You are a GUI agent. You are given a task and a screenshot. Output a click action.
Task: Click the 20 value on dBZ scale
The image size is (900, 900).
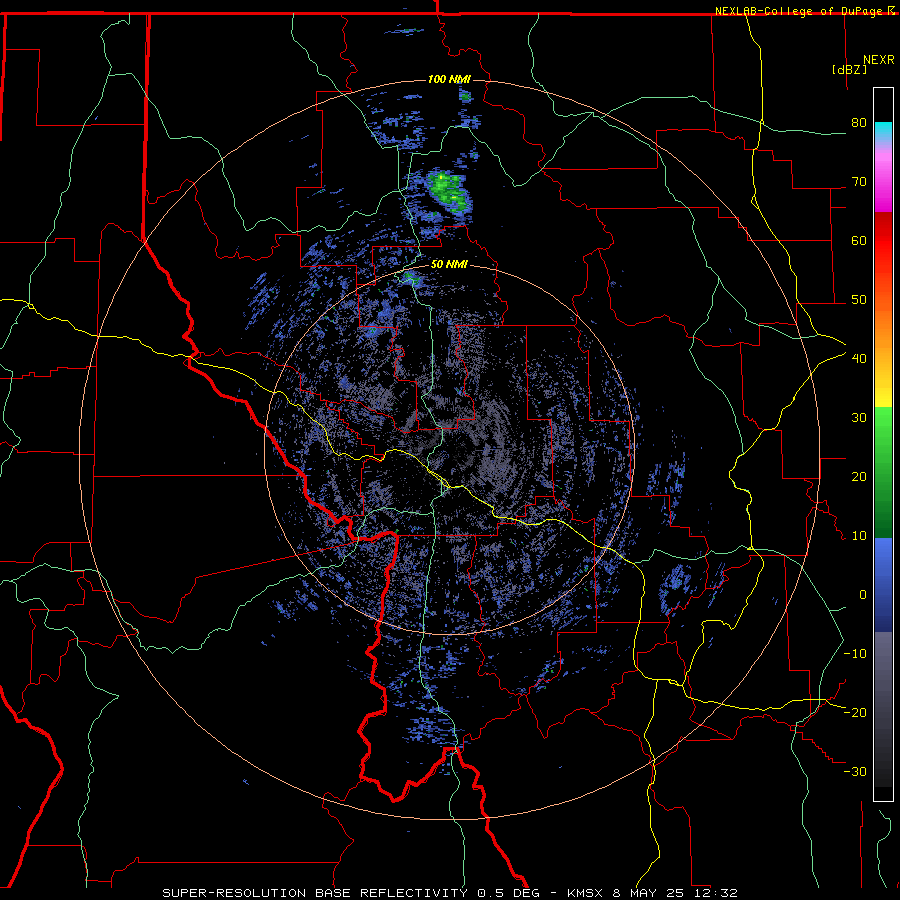(x=859, y=476)
